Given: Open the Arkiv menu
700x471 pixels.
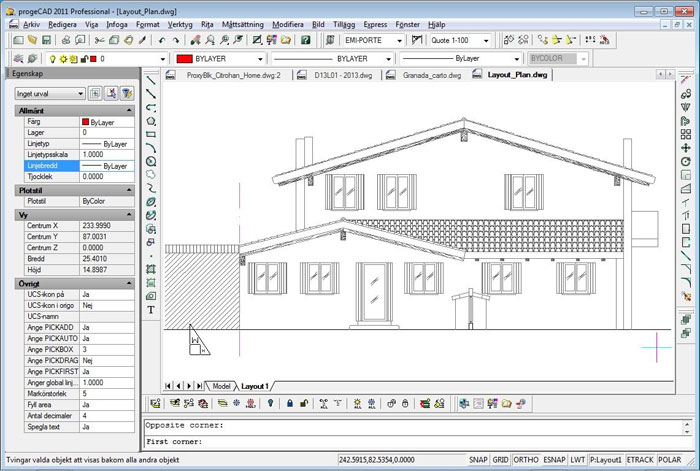Looking at the screenshot, I should point(31,25).
